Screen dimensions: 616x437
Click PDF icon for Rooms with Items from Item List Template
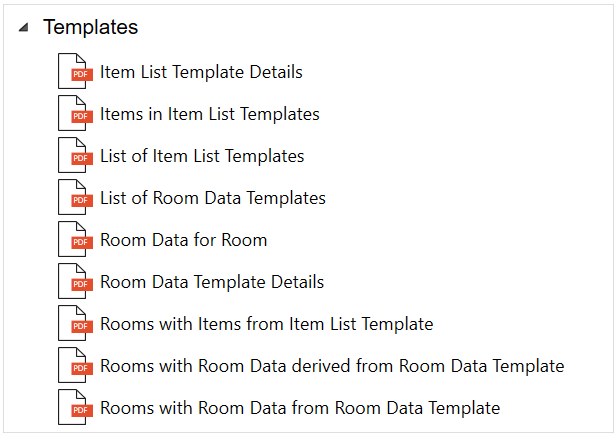(74, 325)
